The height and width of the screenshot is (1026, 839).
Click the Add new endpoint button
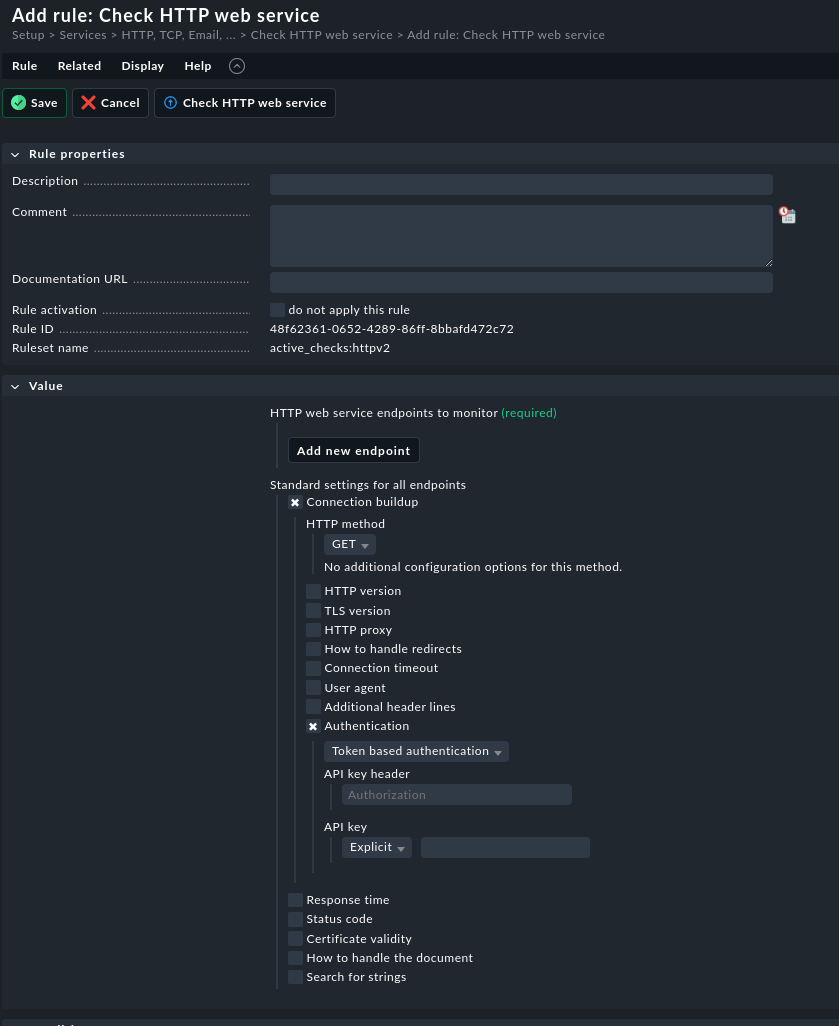pos(353,451)
